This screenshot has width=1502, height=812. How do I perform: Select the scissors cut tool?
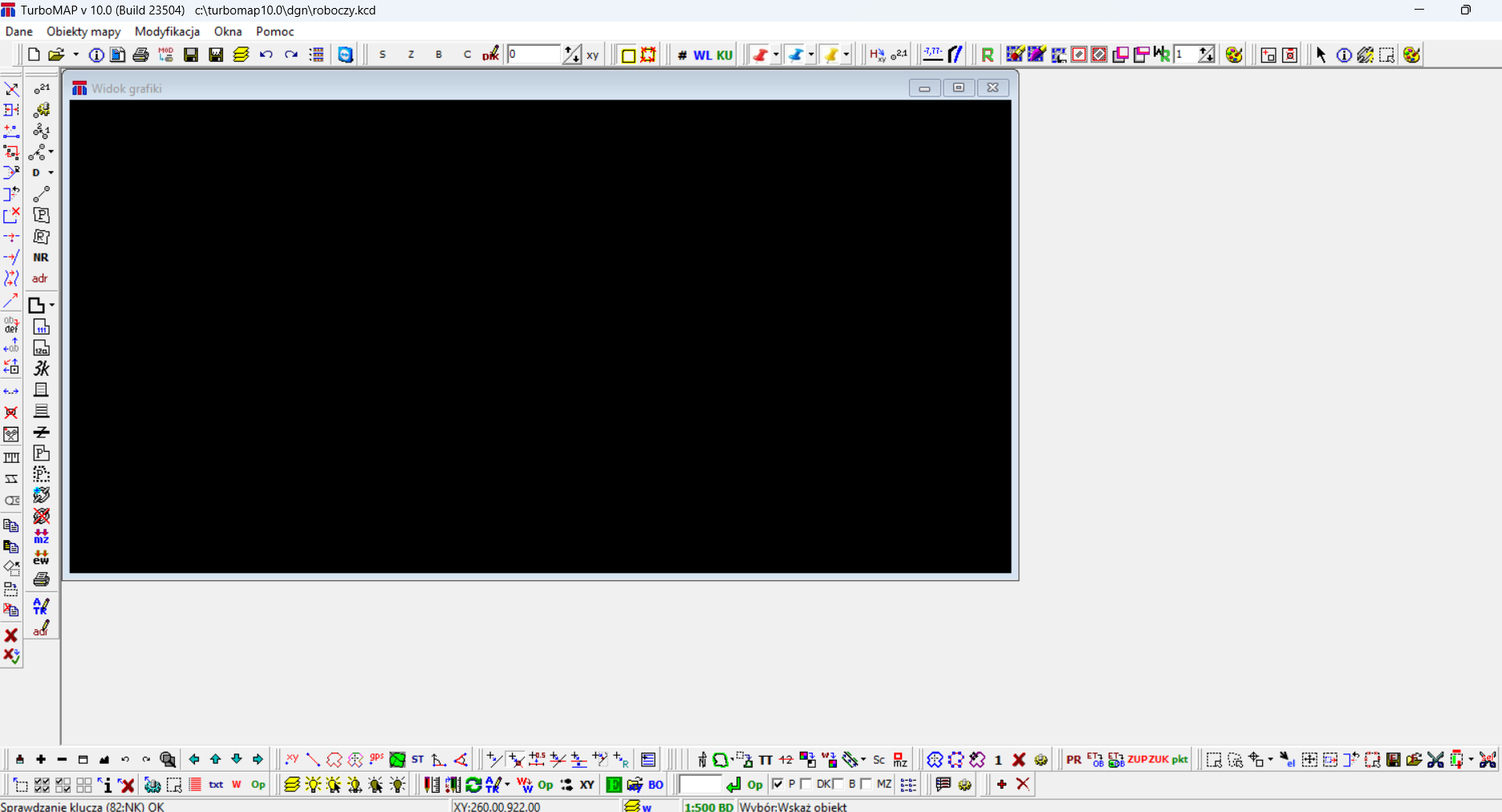click(1435, 759)
